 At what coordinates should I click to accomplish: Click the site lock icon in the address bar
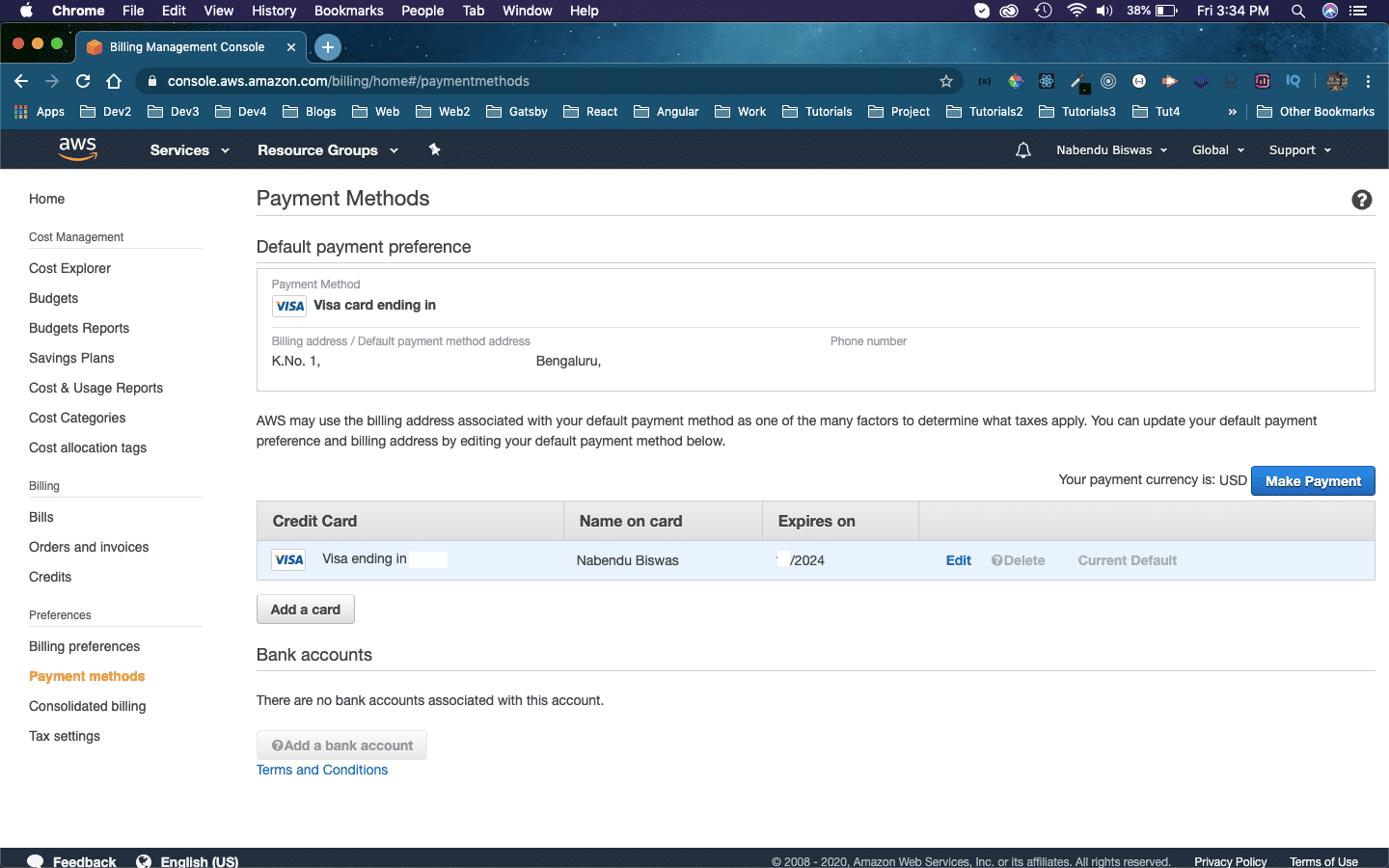point(151,81)
